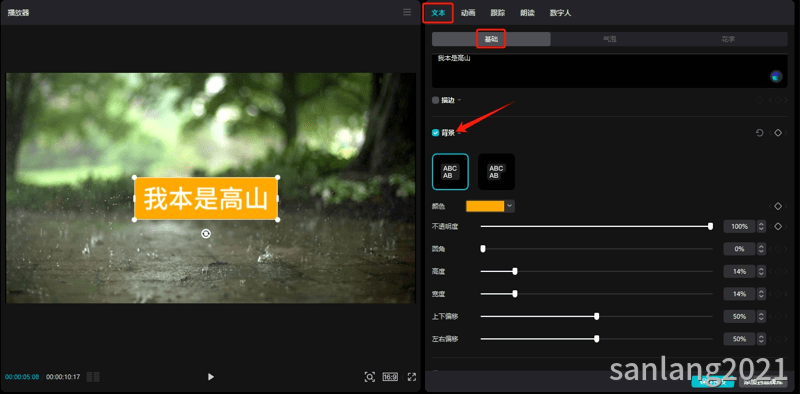This screenshot has height=394, width=800.
Task: Click the 不透明度 opacity slider
Action: click(x=596, y=226)
